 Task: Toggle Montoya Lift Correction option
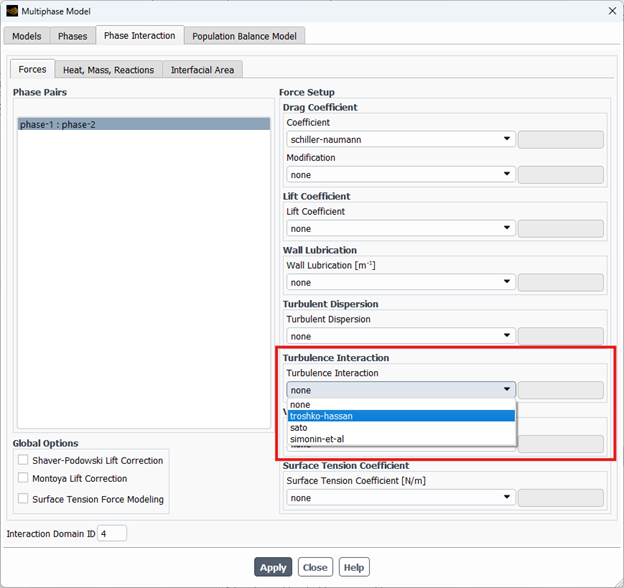point(23,479)
